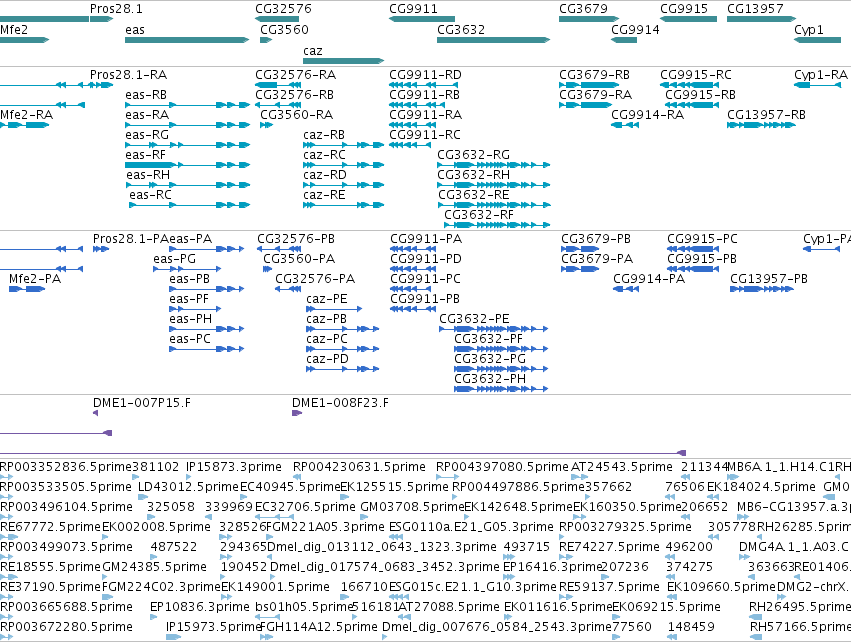The height and width of the screenshot is (642, 851).
Task: Click transcript label 'eas-RB'
Action: point(146,94)
